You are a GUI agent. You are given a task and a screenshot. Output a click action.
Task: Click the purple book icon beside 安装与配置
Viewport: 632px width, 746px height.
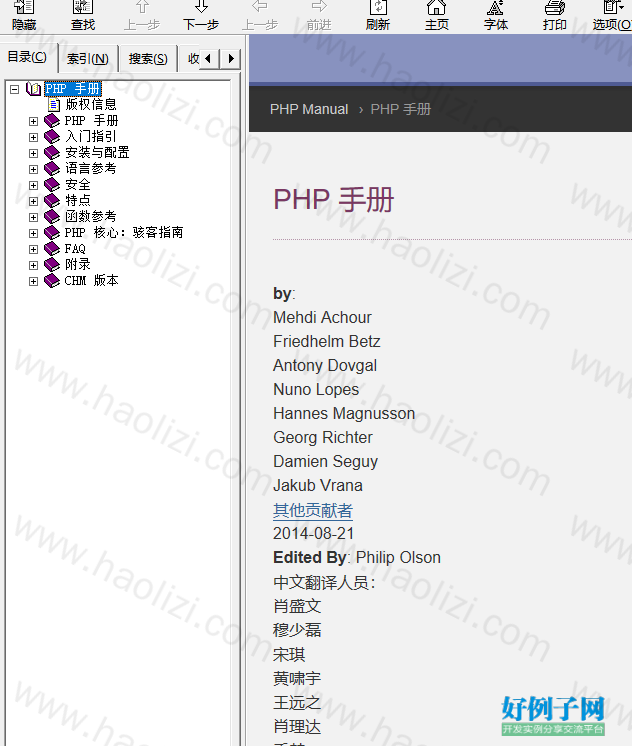click(x=51, y=153)
